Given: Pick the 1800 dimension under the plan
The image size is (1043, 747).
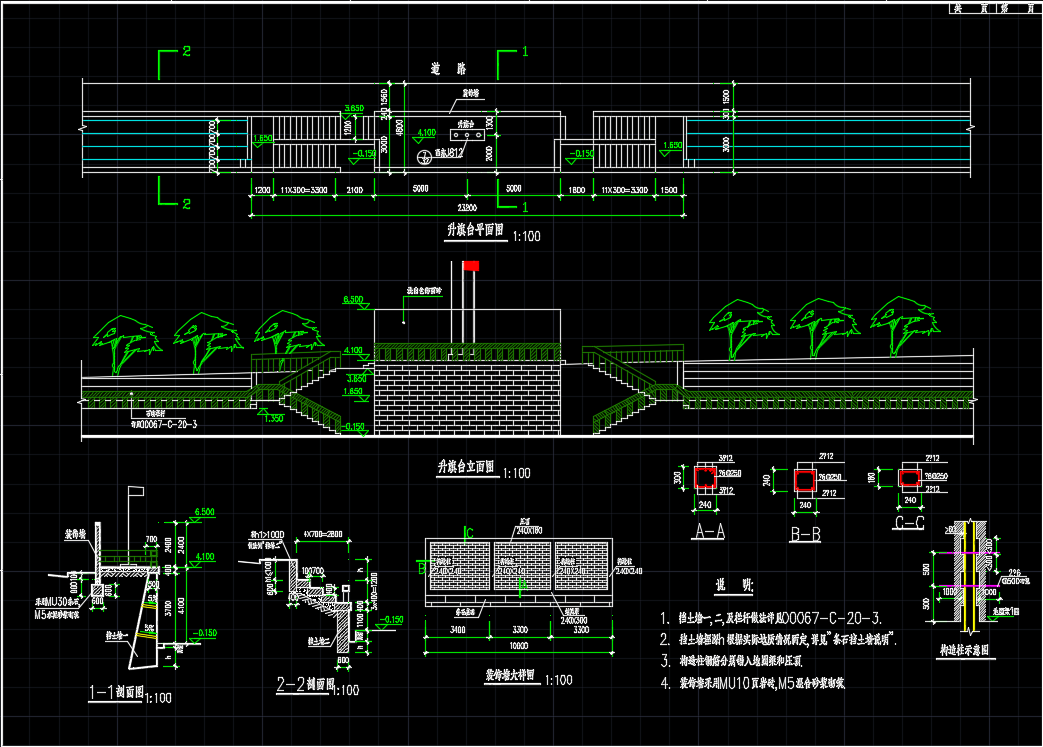Looking at the screenshot, I should [577, 190].
